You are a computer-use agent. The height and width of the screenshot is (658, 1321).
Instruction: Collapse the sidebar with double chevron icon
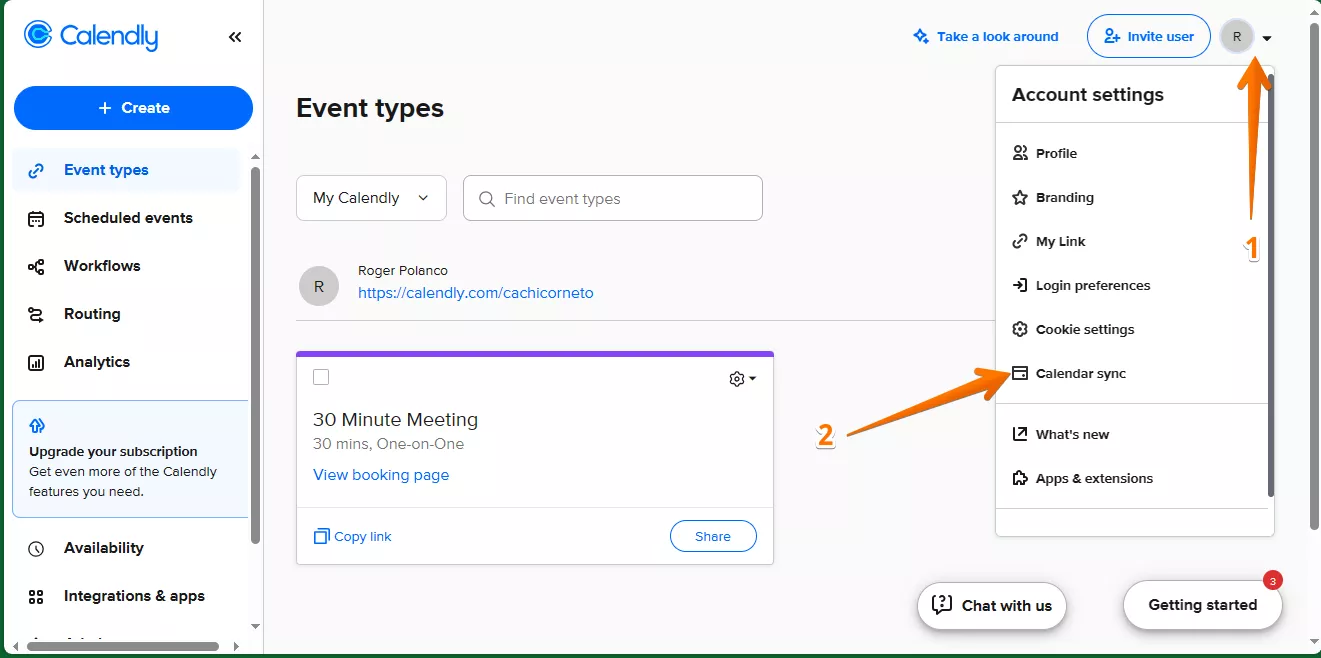(x=235, y=37)
